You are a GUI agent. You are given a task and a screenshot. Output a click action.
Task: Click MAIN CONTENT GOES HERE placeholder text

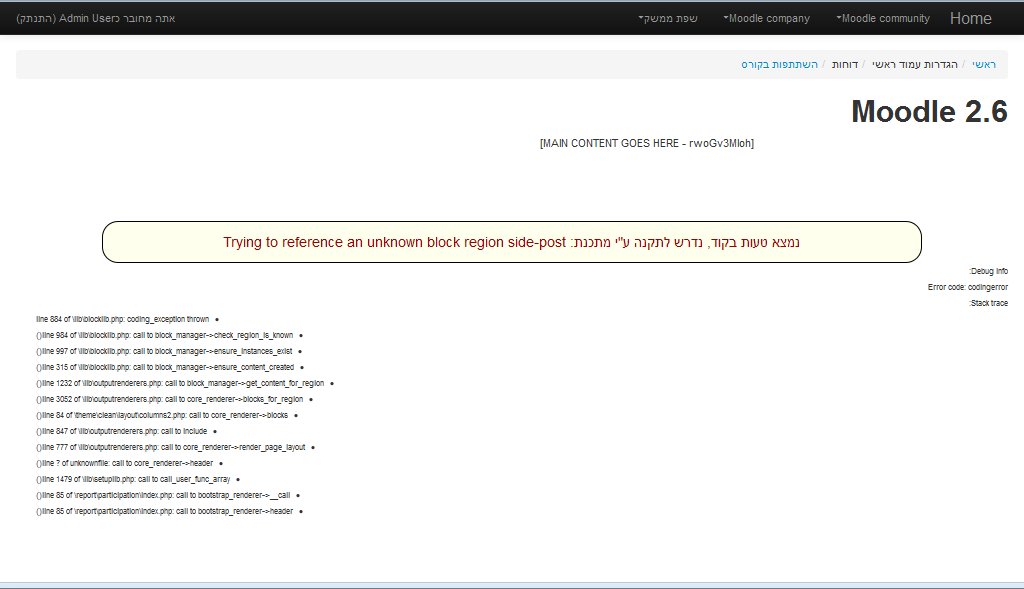click(647, 143)
